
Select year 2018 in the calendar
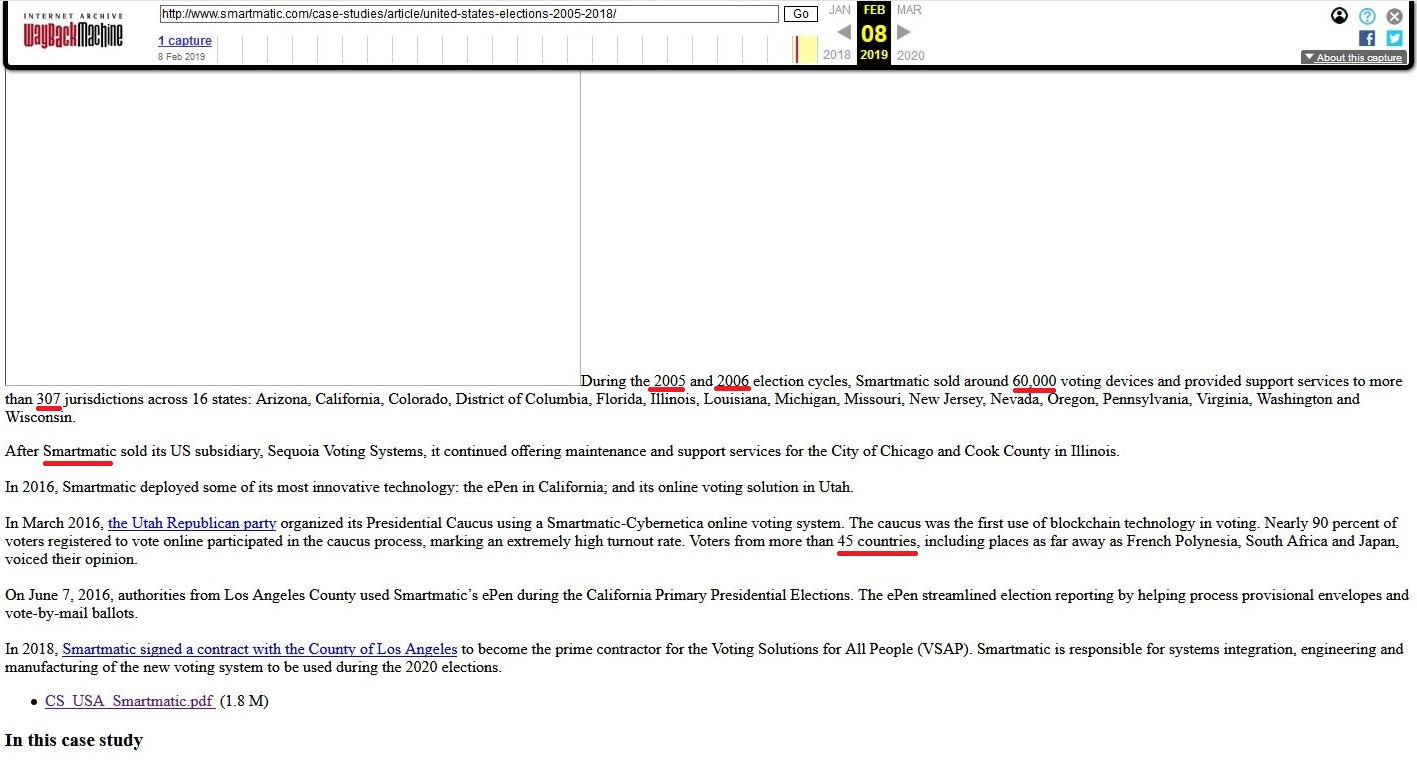[836, 55]
